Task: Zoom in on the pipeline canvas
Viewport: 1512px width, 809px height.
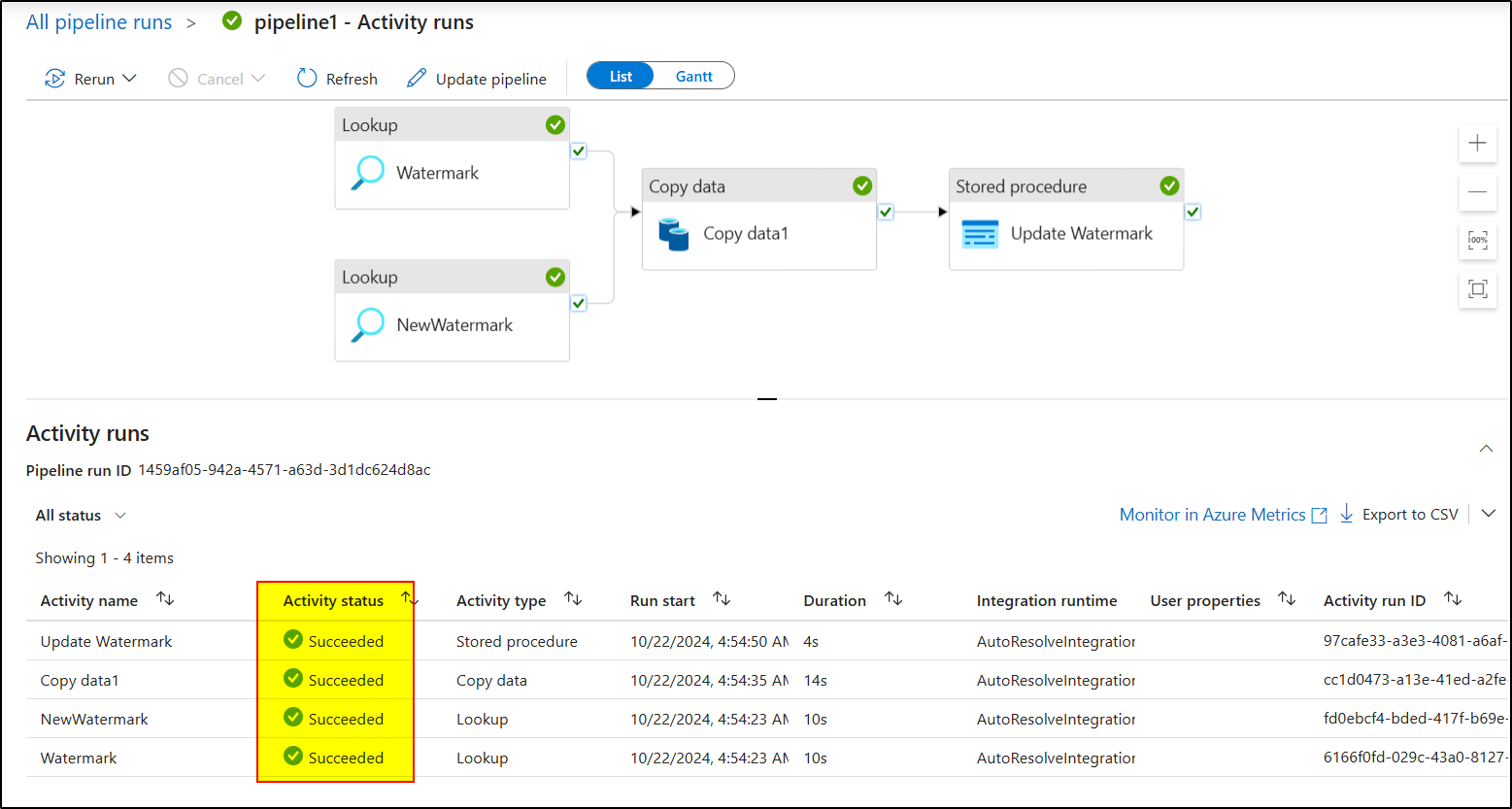Action: (x=1477, y=144)
